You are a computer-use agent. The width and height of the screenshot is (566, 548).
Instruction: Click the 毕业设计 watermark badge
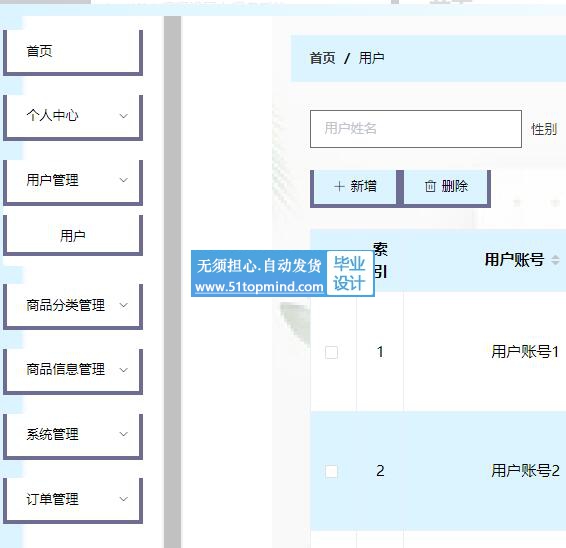349,273
